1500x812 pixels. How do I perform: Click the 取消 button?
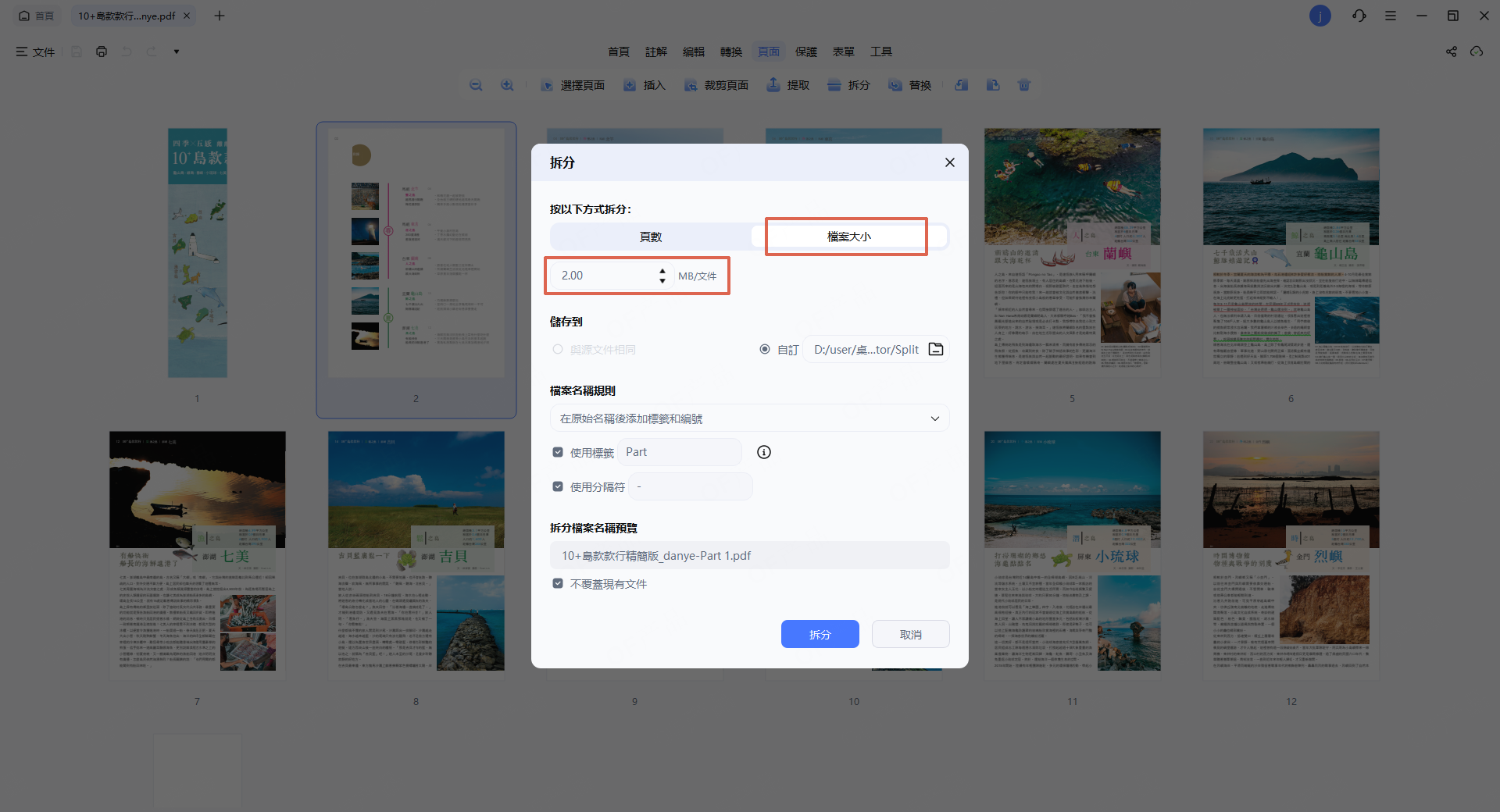(910, 634)
